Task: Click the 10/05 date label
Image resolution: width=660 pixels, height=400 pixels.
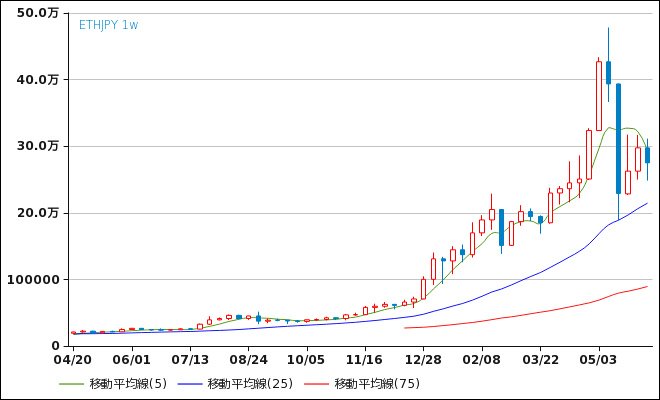Action: click(x=307, y=360)
